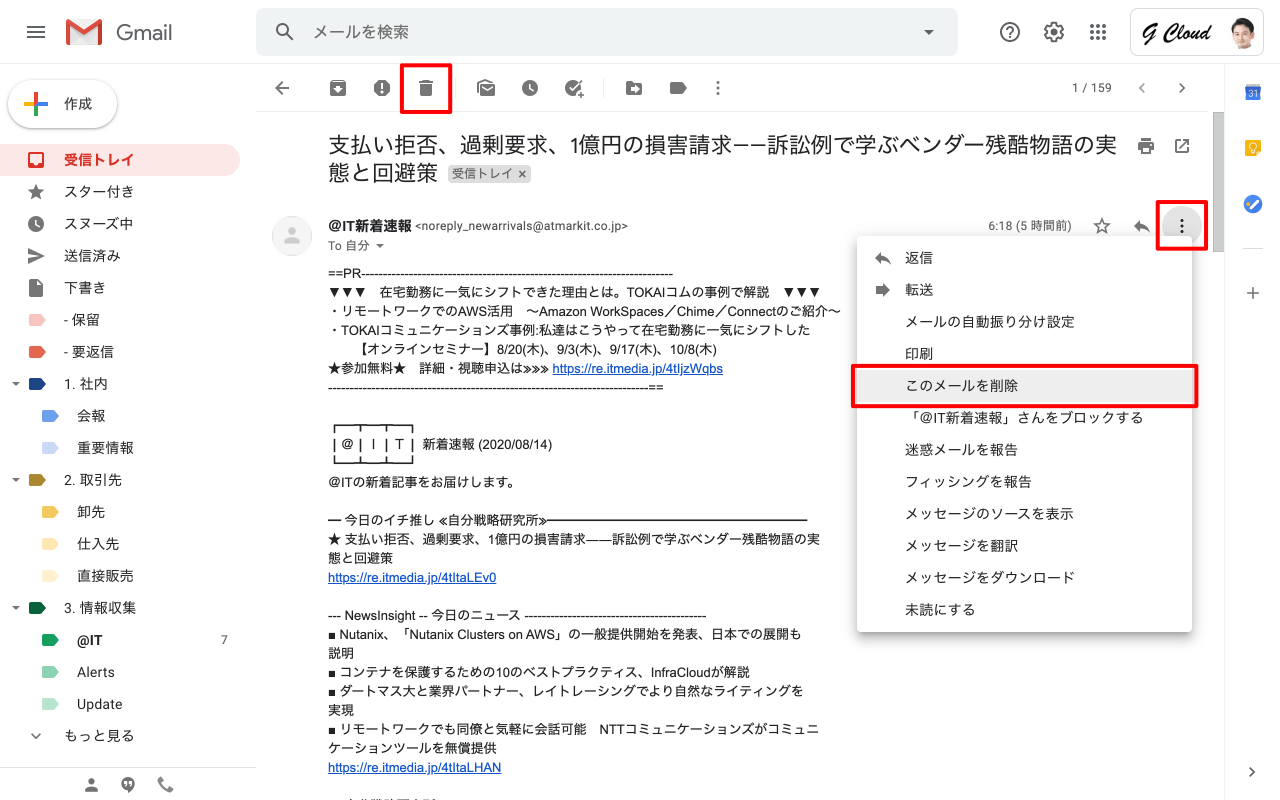Star this message from @IT新着速報
Screen dimensions: 1280x800
tap(1102, 226)
